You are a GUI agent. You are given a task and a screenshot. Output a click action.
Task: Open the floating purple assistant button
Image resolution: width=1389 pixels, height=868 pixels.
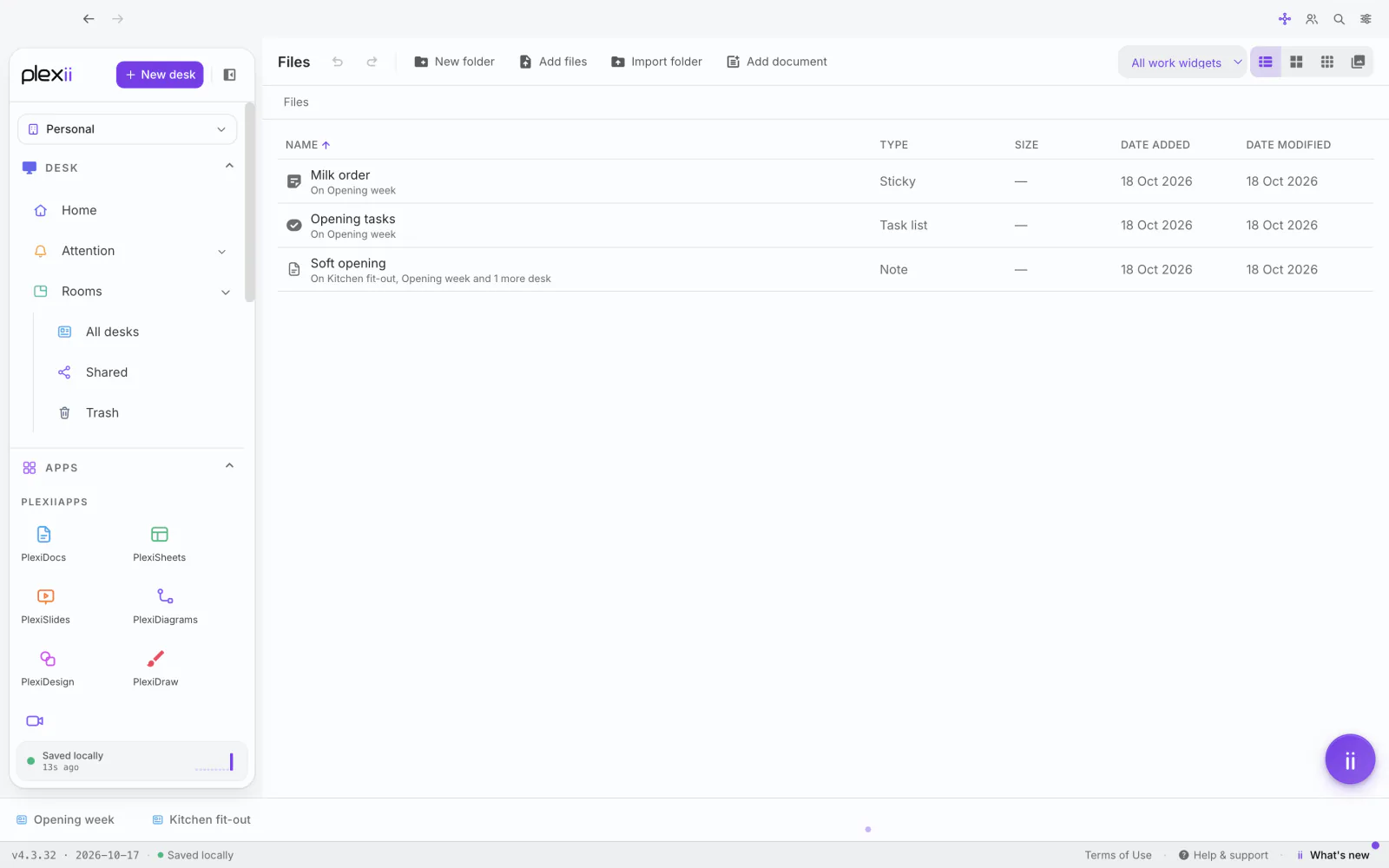click(1350, 759)
